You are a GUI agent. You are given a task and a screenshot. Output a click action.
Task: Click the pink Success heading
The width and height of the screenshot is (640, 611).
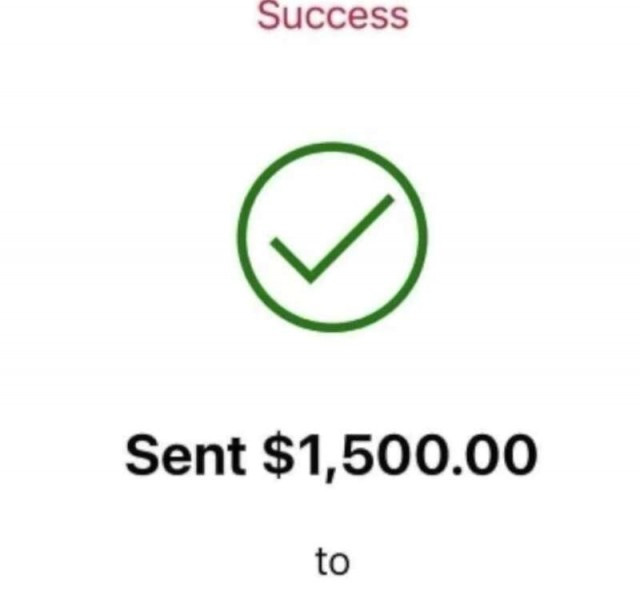click(x=333, y=16)
